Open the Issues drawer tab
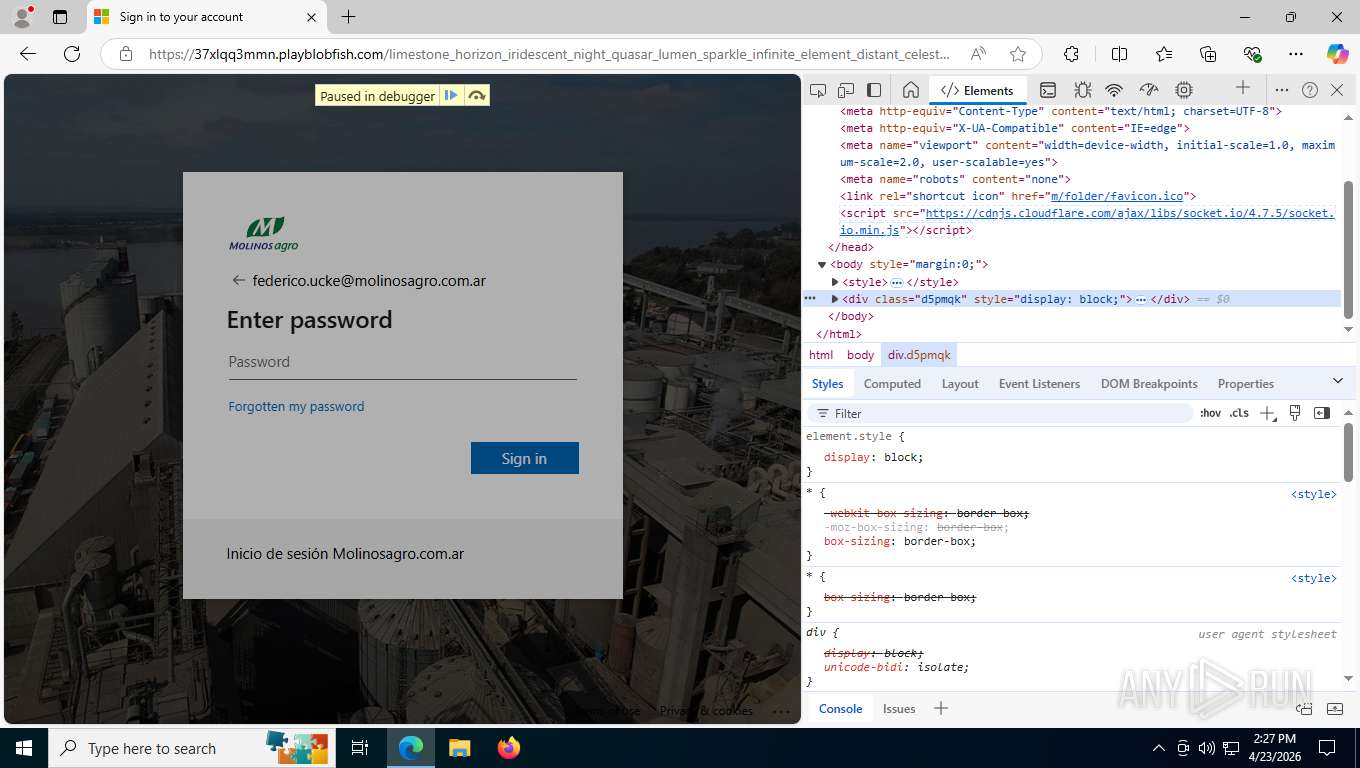 [x=899, y=708]
